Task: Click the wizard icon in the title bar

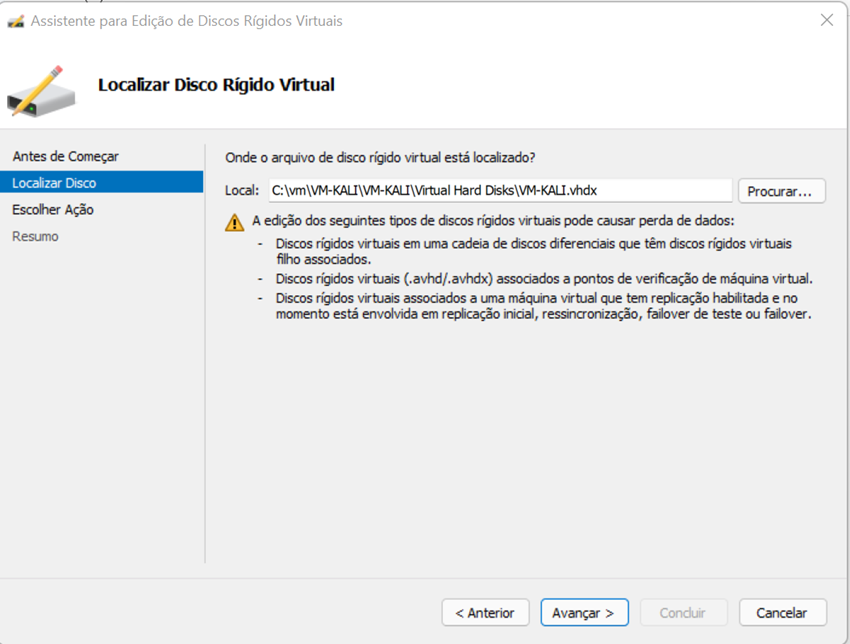Action: pos(15,21)
